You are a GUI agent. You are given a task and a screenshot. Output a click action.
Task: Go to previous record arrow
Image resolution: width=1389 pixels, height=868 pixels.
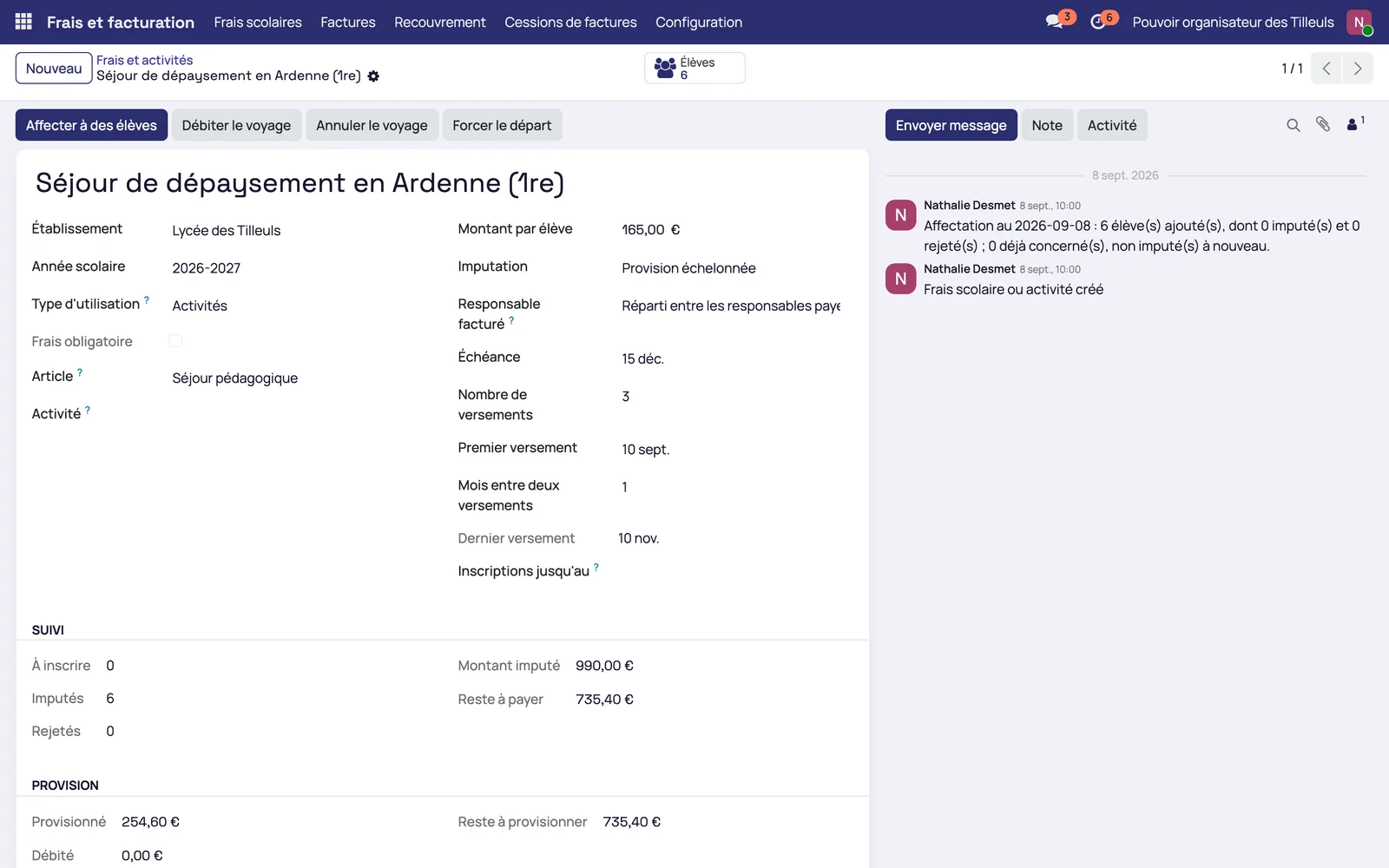(x=1326, y=69)
